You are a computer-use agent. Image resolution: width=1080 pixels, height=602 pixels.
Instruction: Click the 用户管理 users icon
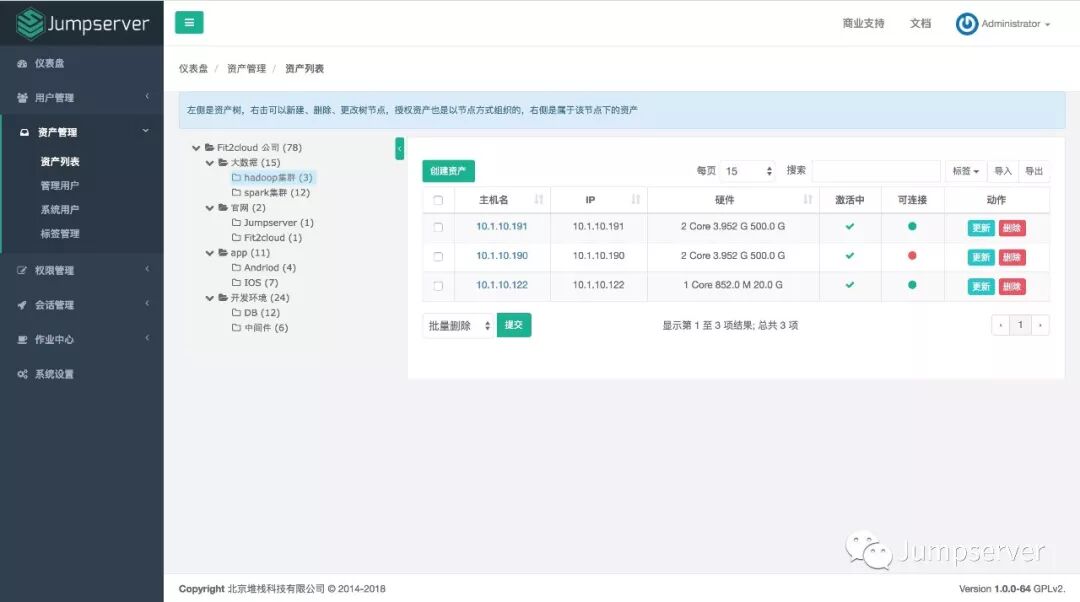click(x=24, y=97)
